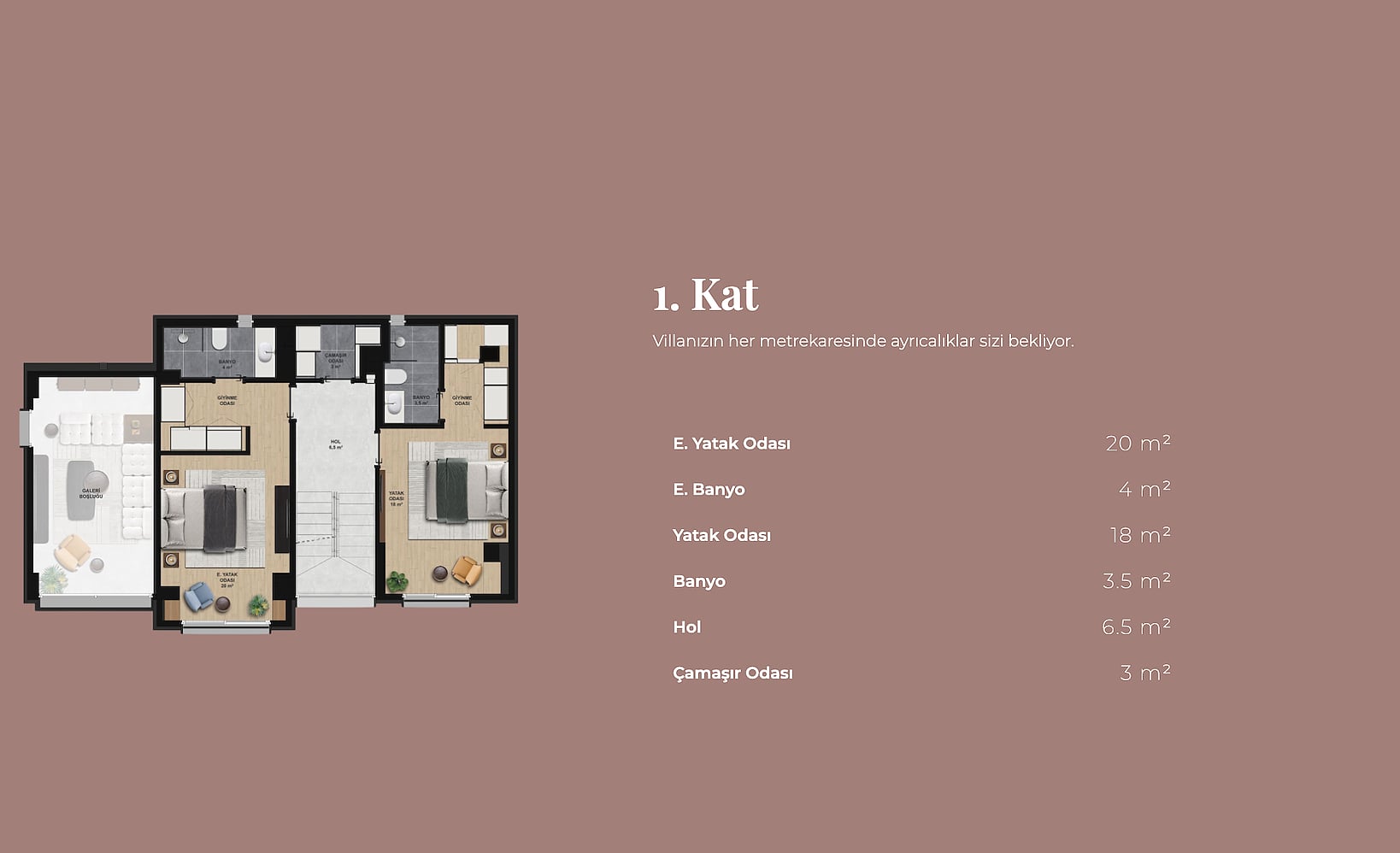Click 'E. Yatak Odası' in the room list
Viewport: 1400px width, 853px height.
pos(732,444)
